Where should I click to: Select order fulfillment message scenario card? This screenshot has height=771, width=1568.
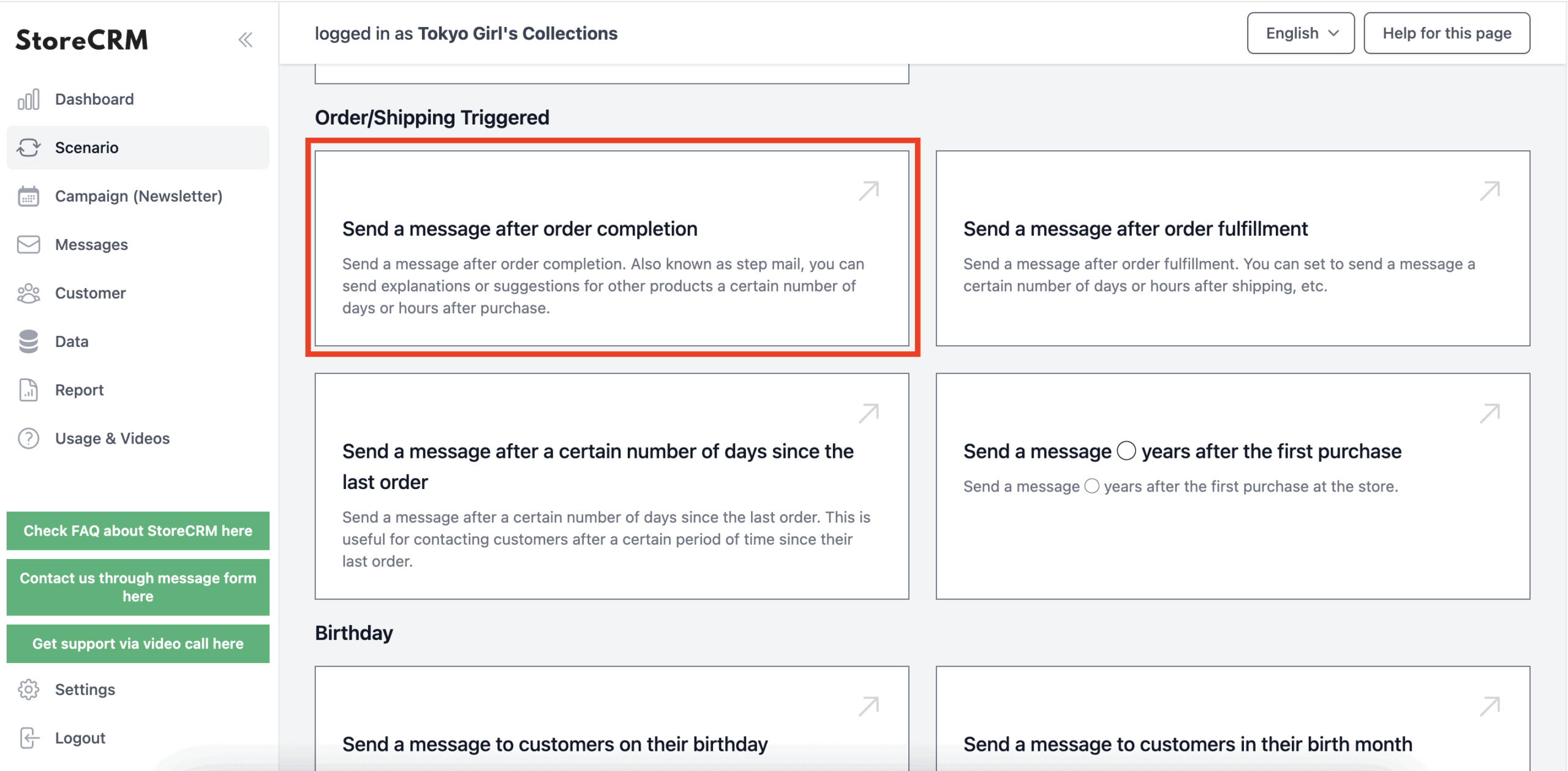(1232, 248)
